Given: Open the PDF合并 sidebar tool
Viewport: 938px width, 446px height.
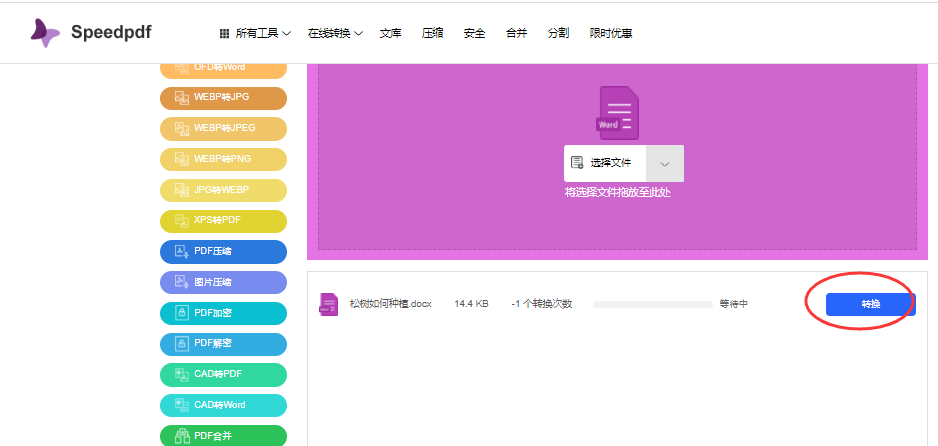Looking at the screenshot, I should click(223, 436).
